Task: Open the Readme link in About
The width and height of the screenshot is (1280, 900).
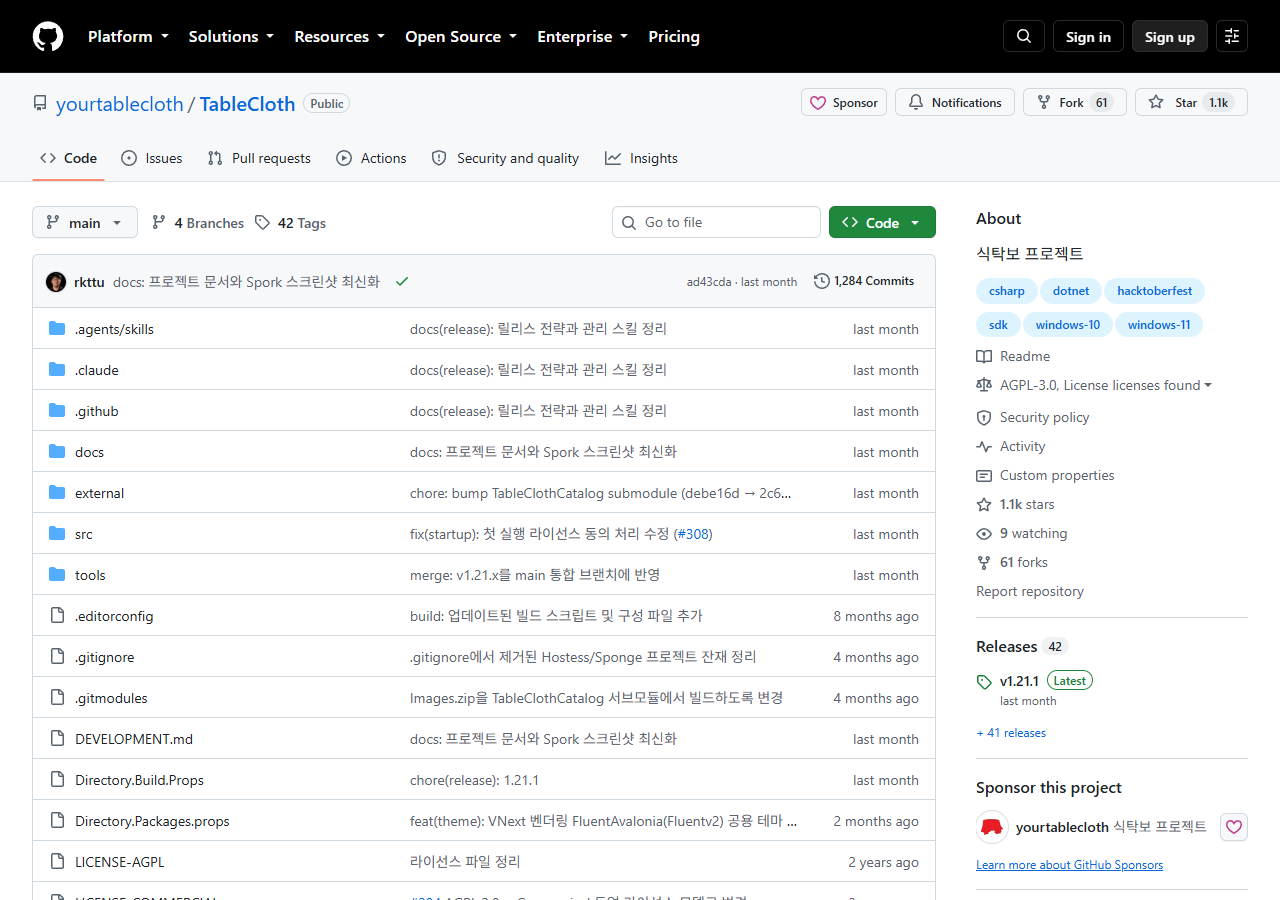Action: [1013, 356]
